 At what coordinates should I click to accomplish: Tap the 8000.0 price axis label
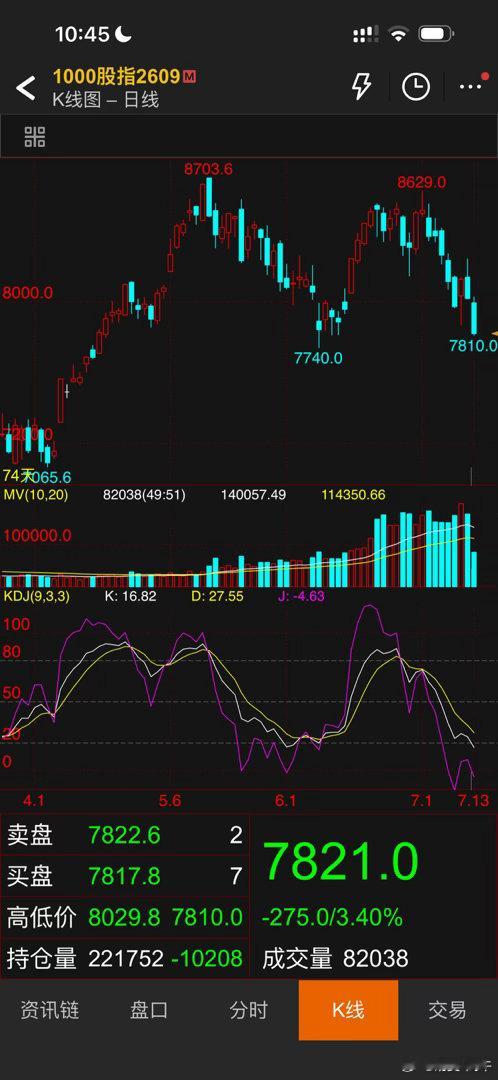point(28,292)
